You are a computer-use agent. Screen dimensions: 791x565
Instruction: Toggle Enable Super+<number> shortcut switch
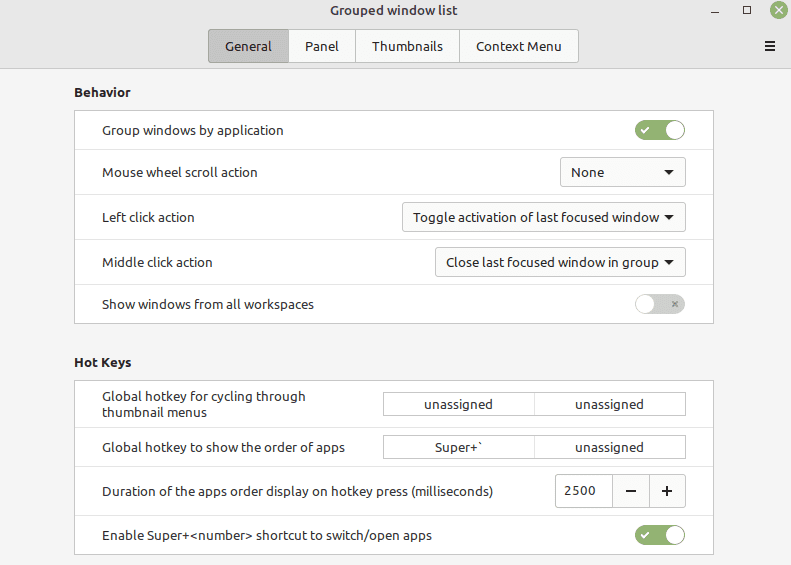pos(659,535)
